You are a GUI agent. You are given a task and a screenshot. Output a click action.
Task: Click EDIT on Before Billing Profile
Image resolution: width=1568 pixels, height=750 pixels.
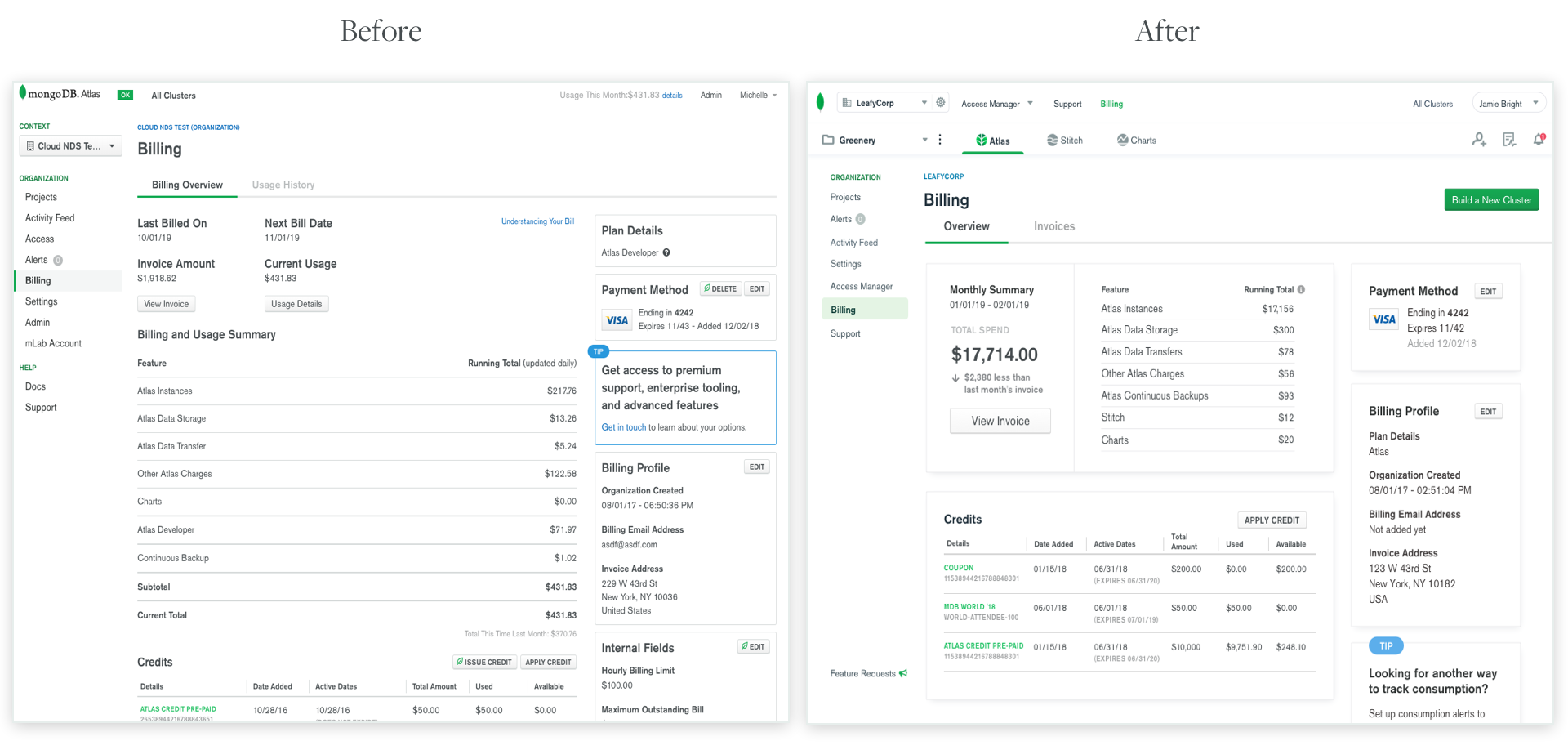(x=757, y=467)
